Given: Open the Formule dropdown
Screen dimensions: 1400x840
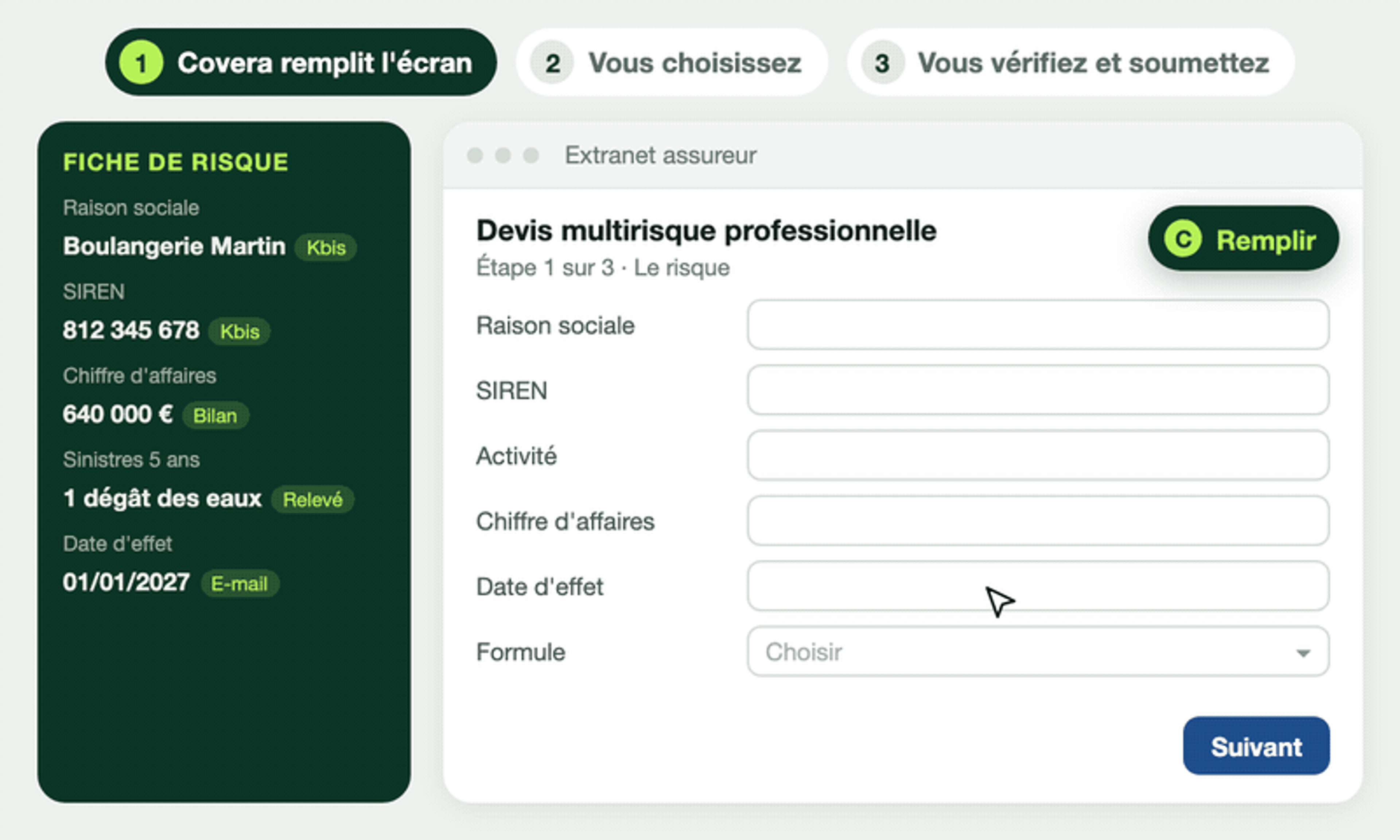Looking at the screenshot, I should pos(1038,652).
